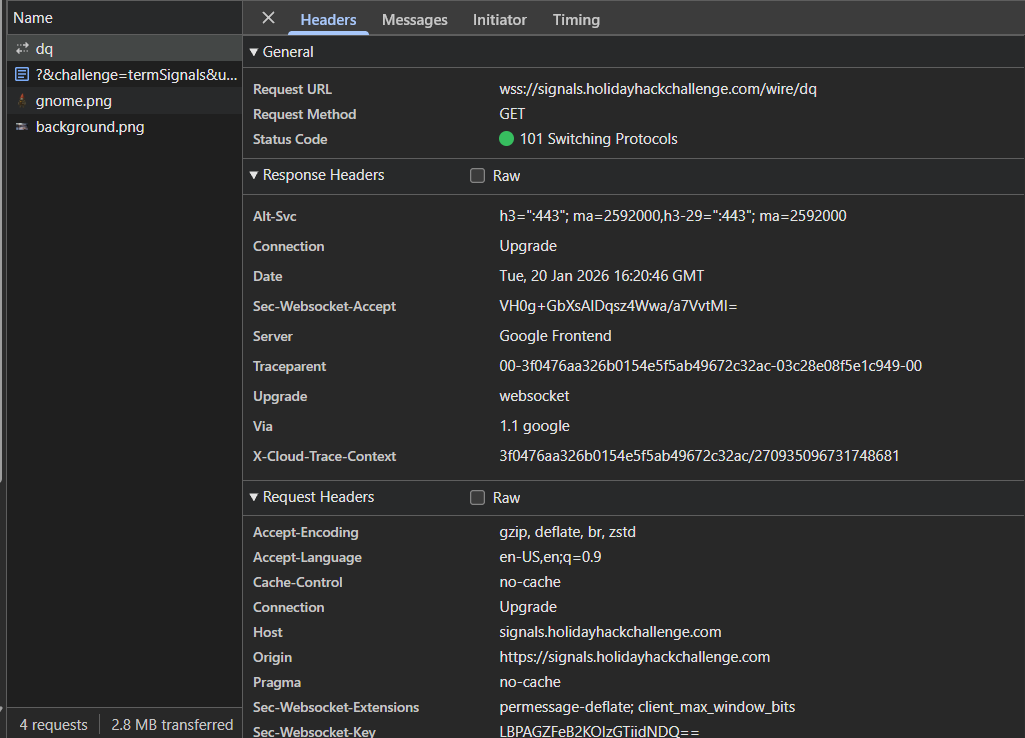Collapse the Request Headers section
1025x738 pixels.
(254, 497)
